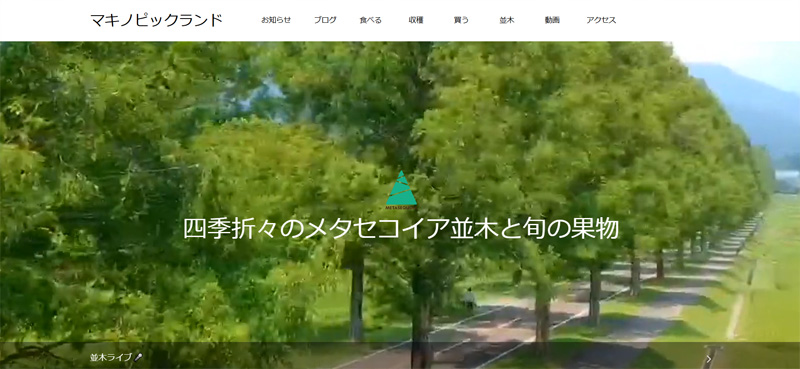
Task: Go to the ブログ page
Action: [325, 20]
